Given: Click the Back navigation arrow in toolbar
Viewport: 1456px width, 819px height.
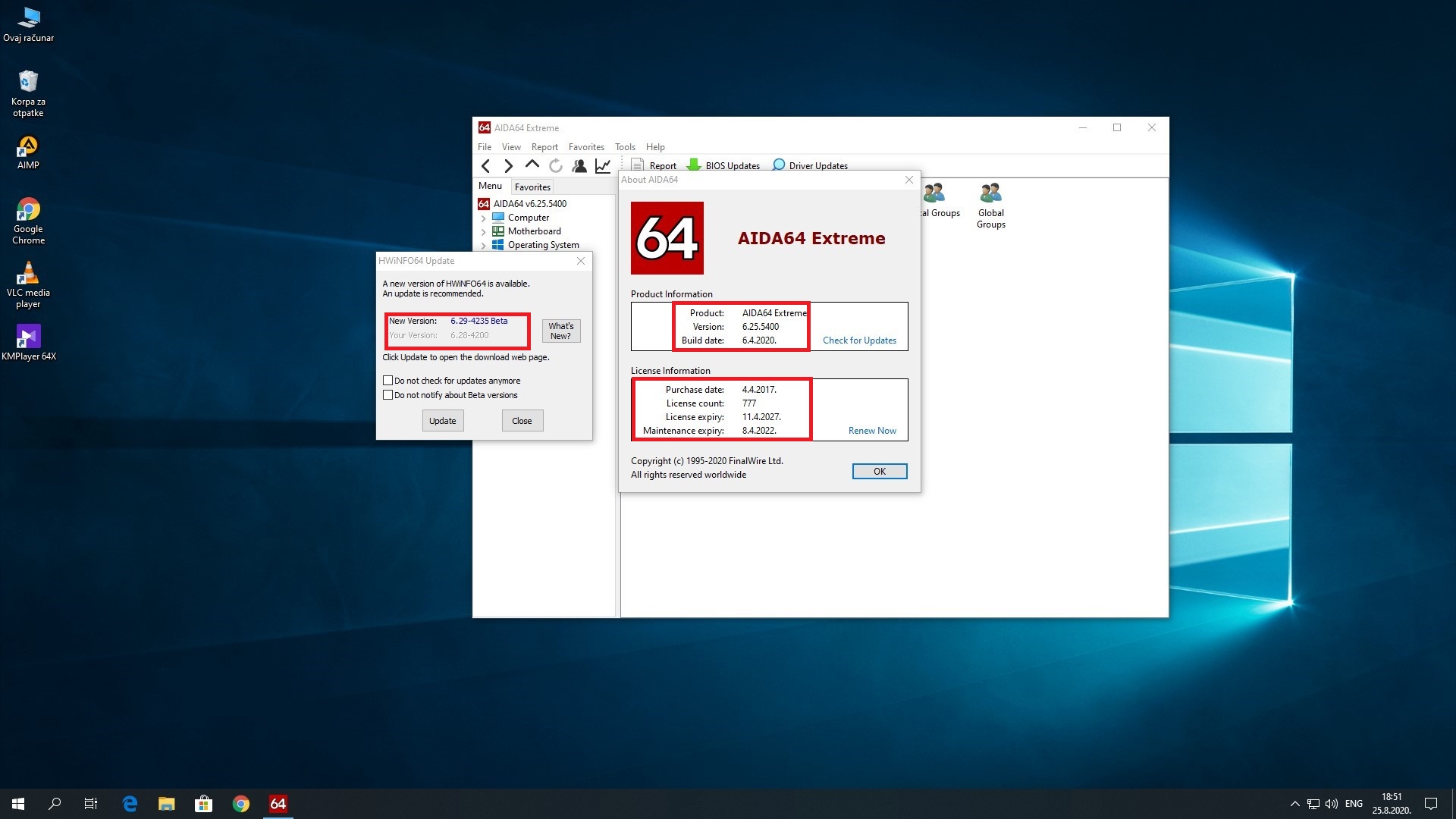Looking at the screenshot, I should coord(486,166).
